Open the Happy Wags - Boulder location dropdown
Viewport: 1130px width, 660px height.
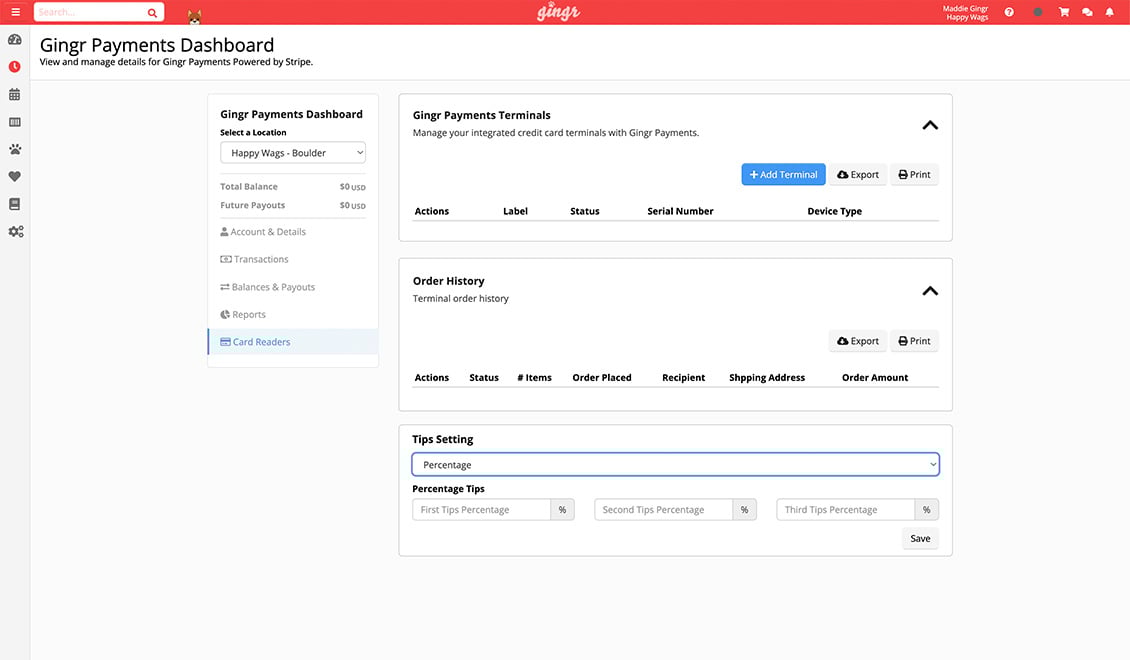[x=293, y=153]
